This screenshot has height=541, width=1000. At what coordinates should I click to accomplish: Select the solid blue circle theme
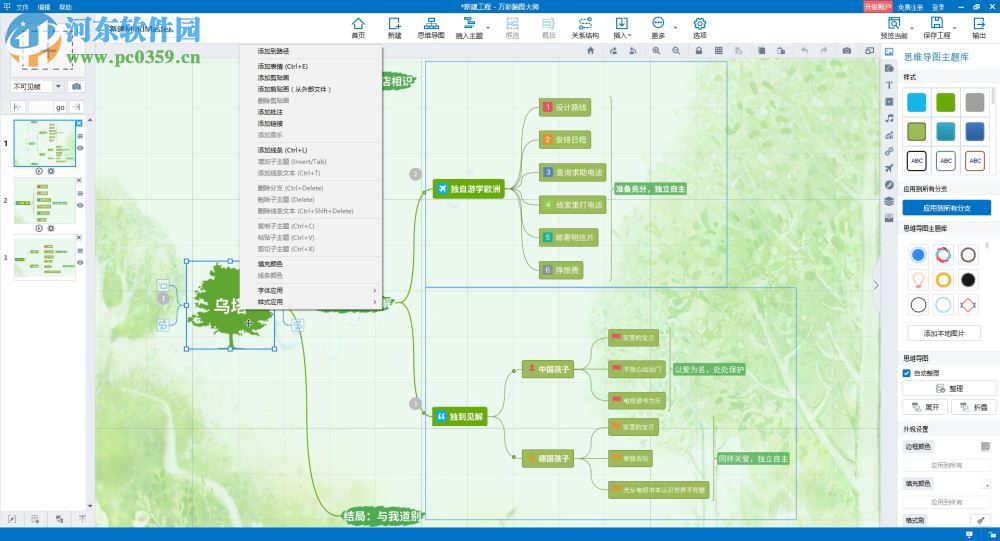(x=918, y=255)
